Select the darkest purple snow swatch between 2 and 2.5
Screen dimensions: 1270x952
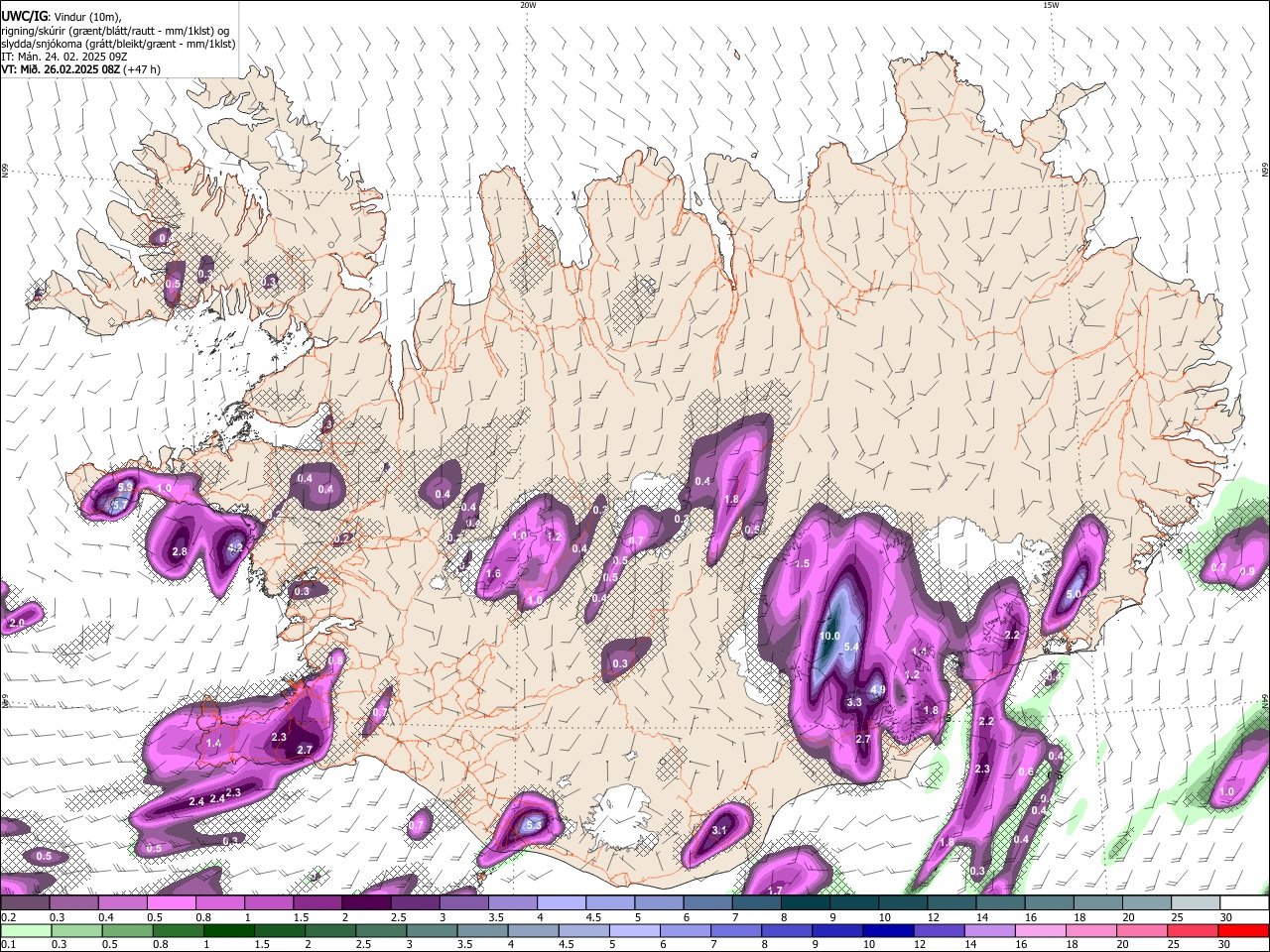366,902
